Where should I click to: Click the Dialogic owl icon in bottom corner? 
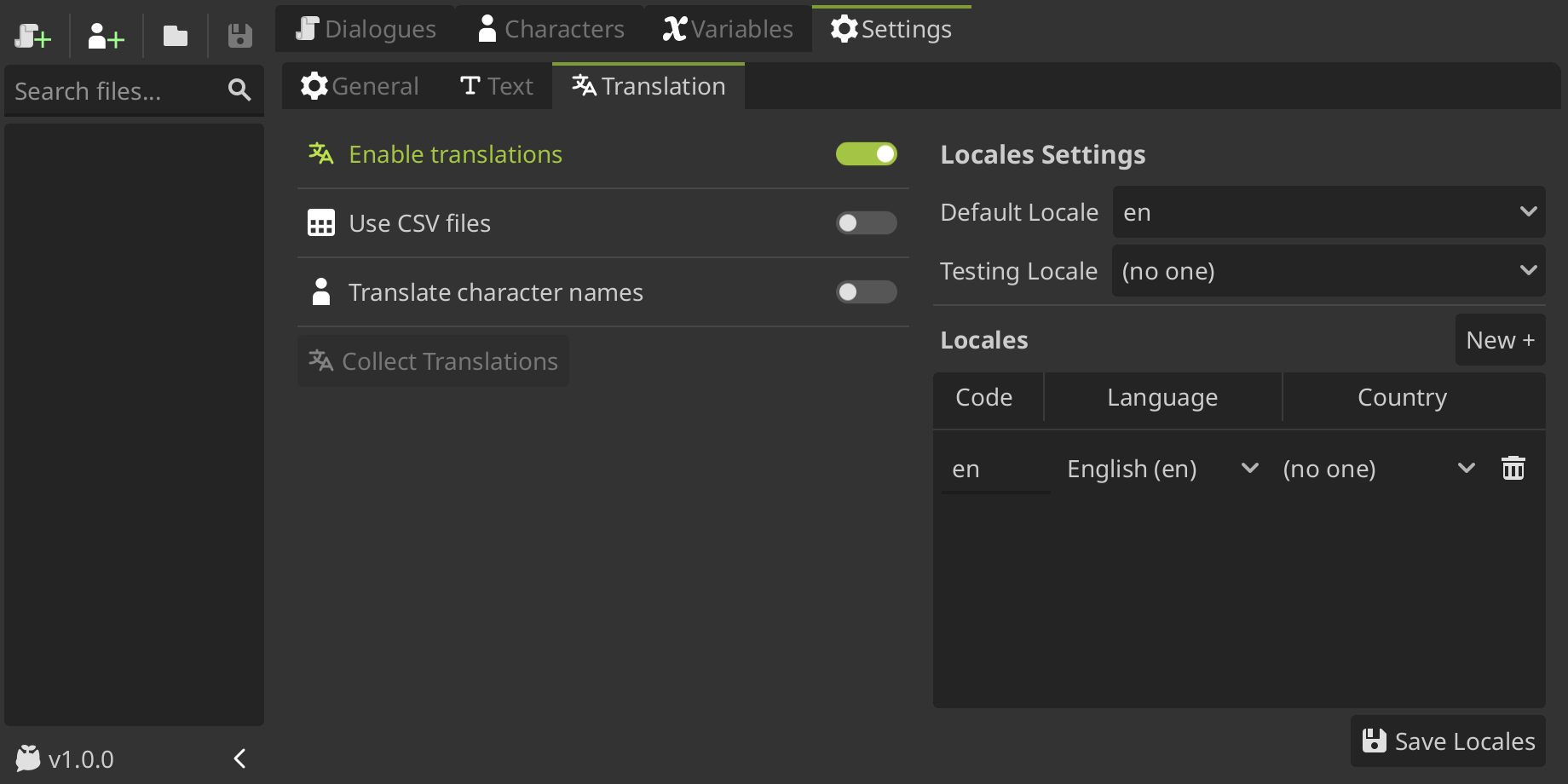(x=26, y=757)
